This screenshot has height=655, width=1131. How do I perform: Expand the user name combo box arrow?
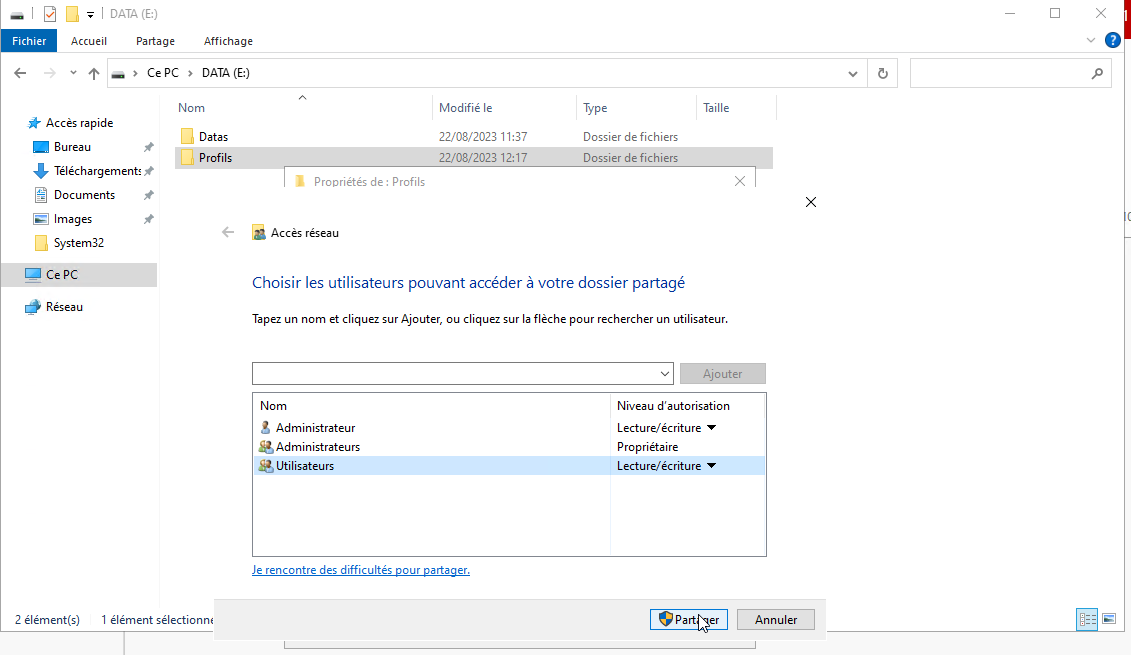(666, 374)
